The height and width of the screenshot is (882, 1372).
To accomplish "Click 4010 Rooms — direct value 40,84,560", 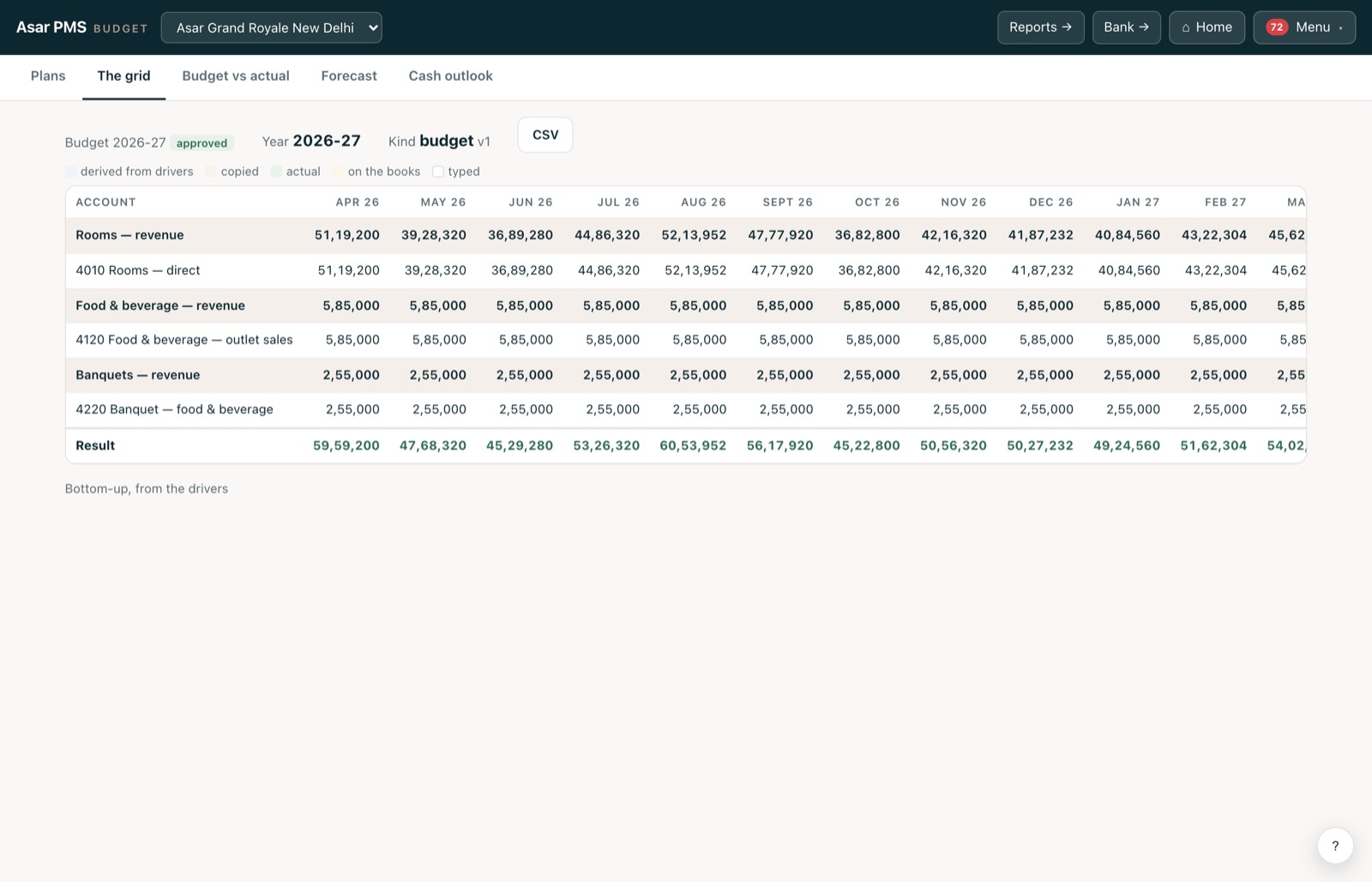I will (1128, 270).
